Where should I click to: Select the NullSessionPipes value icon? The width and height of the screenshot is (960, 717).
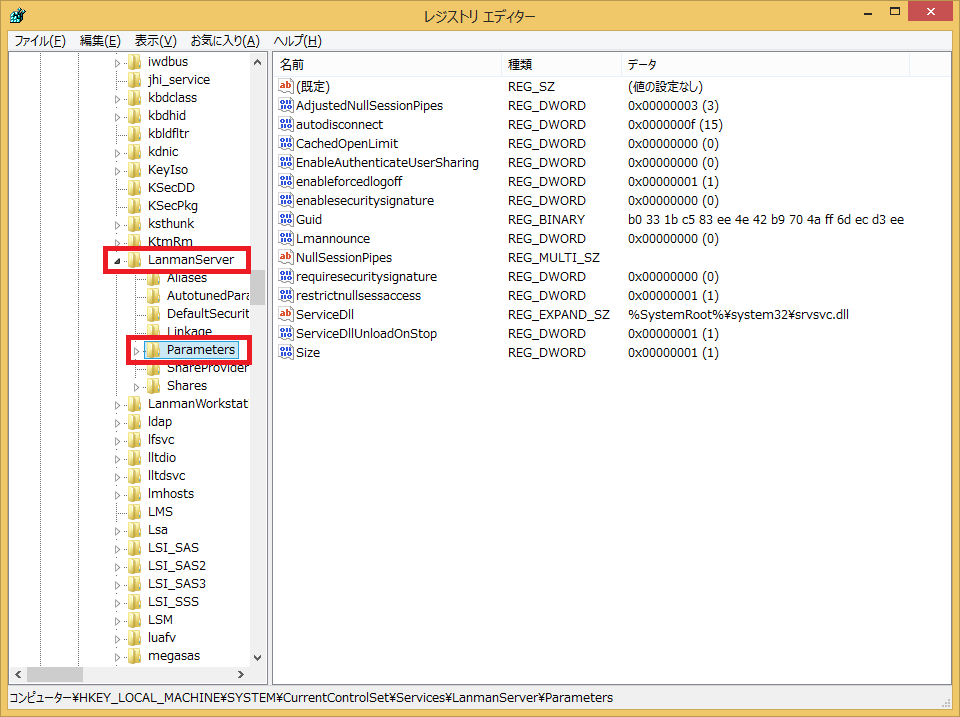286,257
